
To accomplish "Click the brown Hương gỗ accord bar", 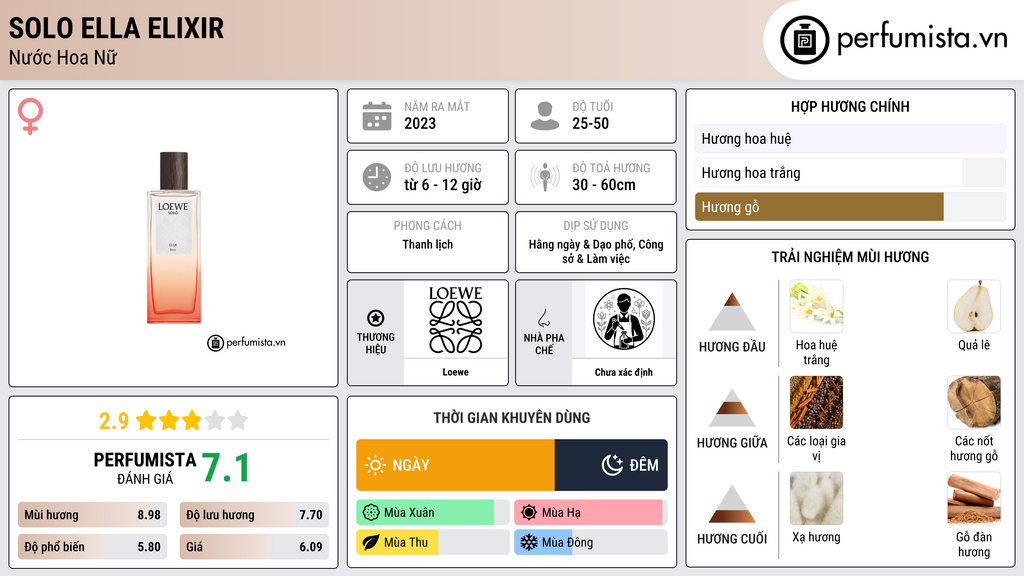I will (x=819, y=206).
